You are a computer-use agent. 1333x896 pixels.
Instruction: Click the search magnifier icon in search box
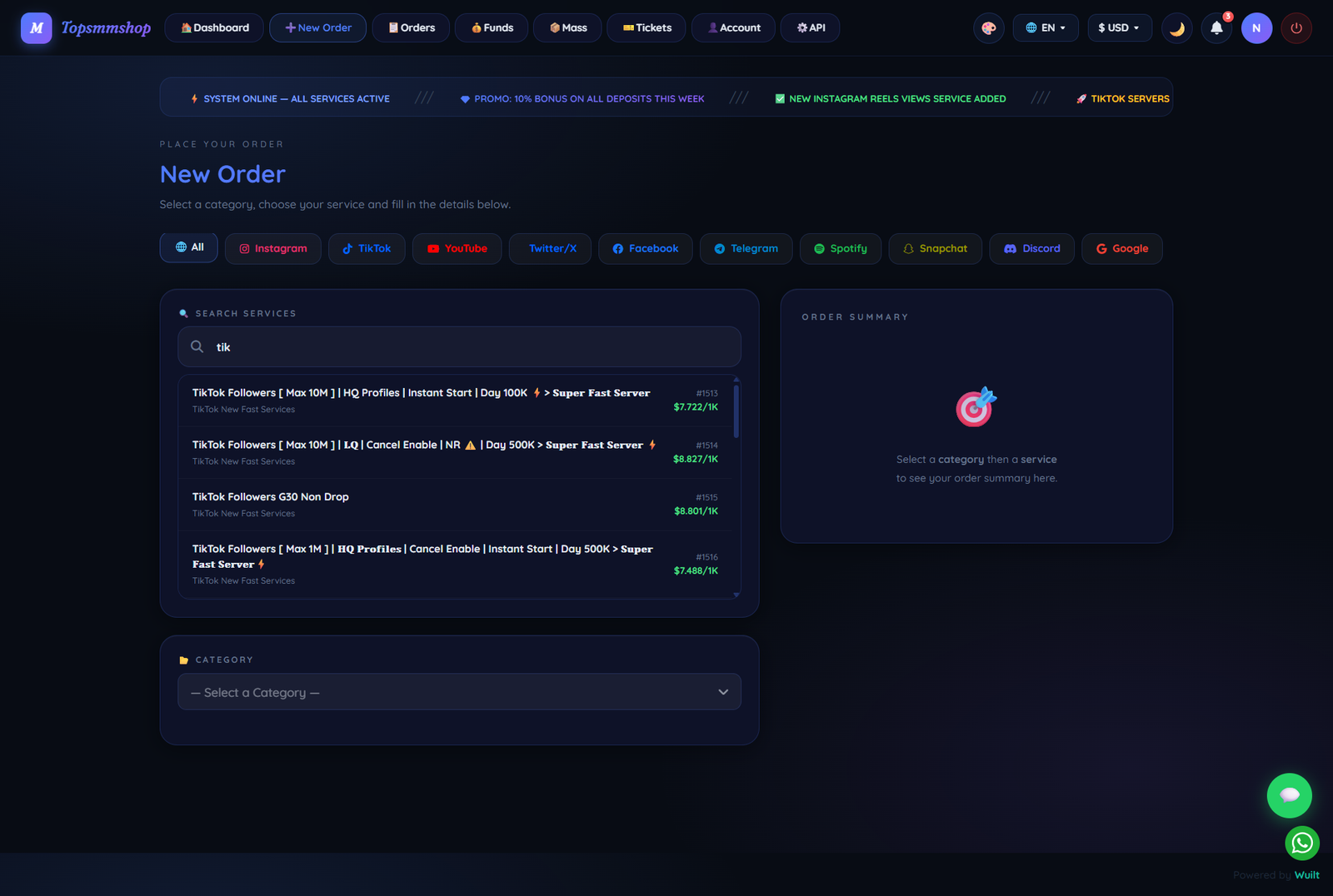(197, 346)
